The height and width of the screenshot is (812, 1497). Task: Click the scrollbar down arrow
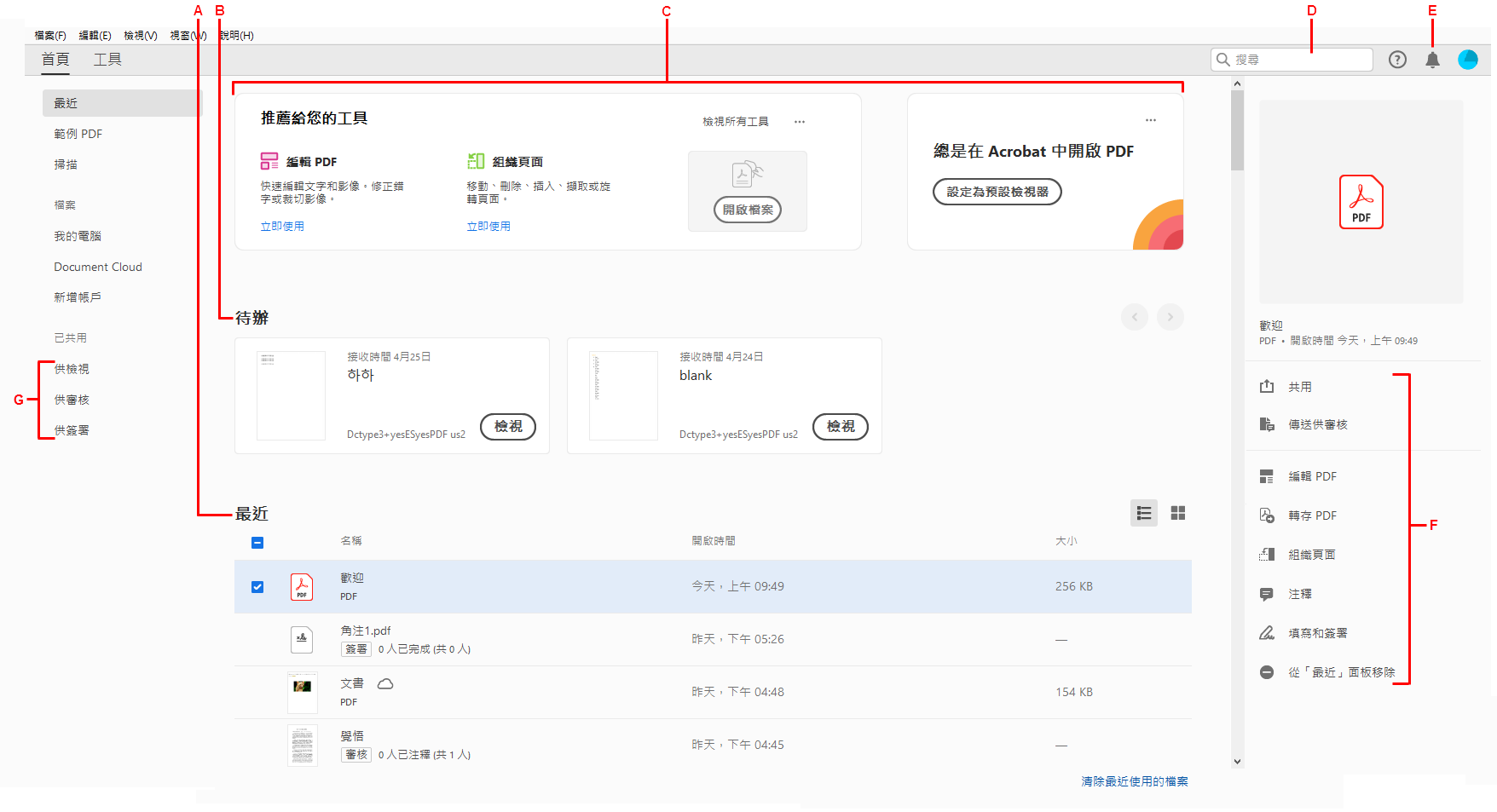[x=1238, y=762]
